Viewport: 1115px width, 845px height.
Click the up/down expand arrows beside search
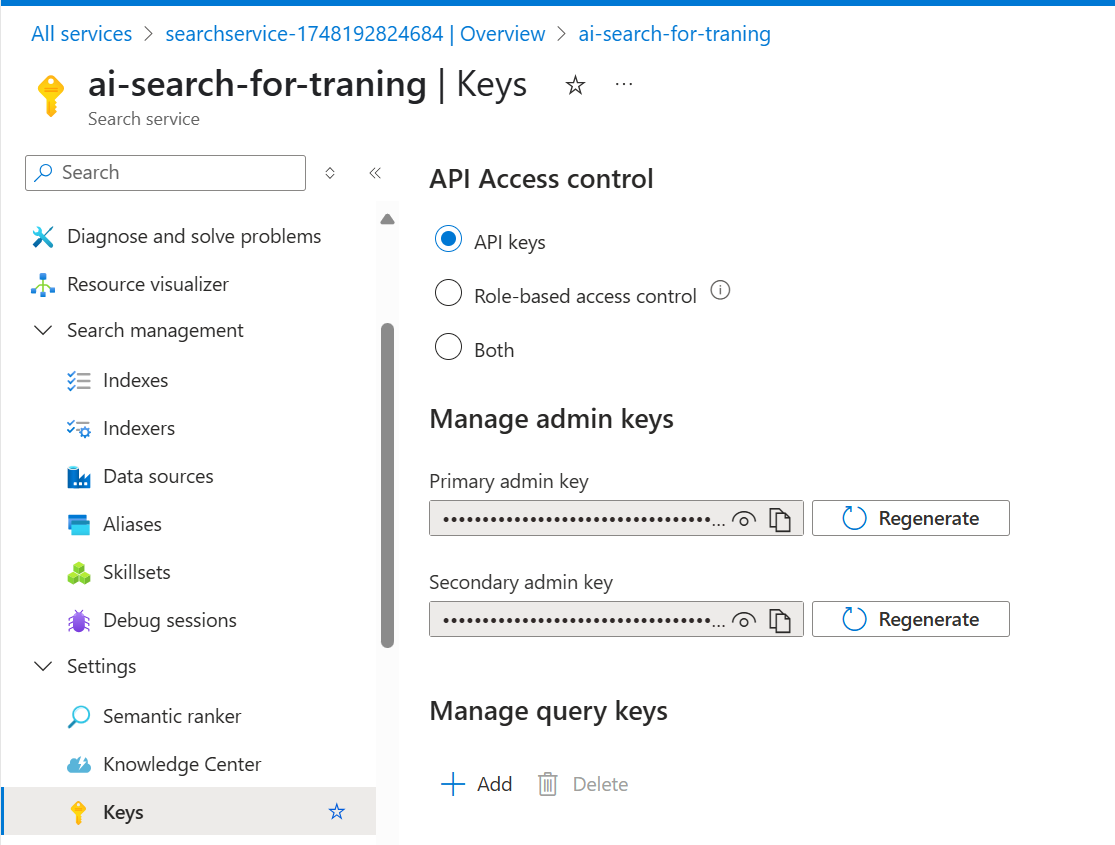pos(330,173)
